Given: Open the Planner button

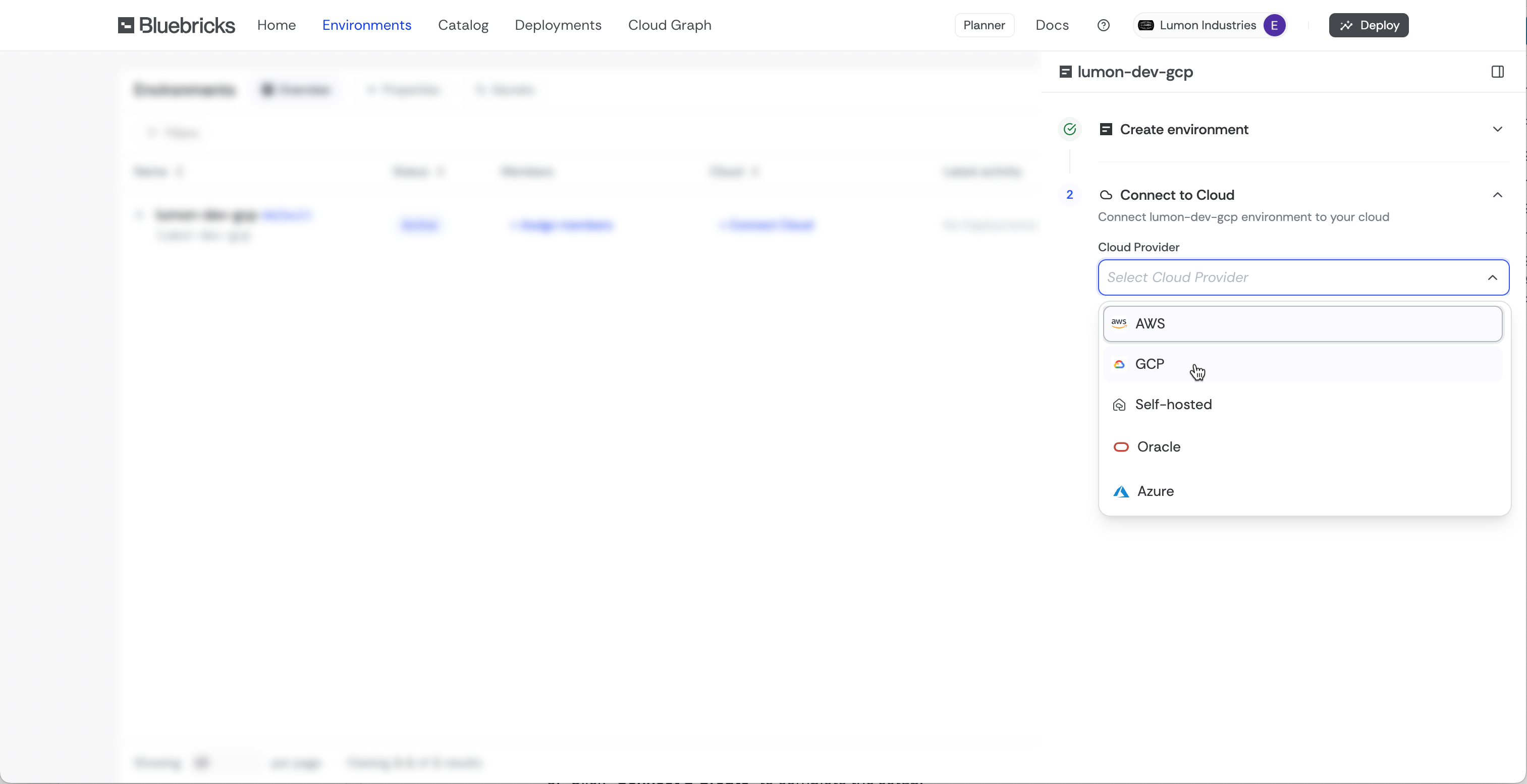Looking at the screenshot, I should coord(984,25).
